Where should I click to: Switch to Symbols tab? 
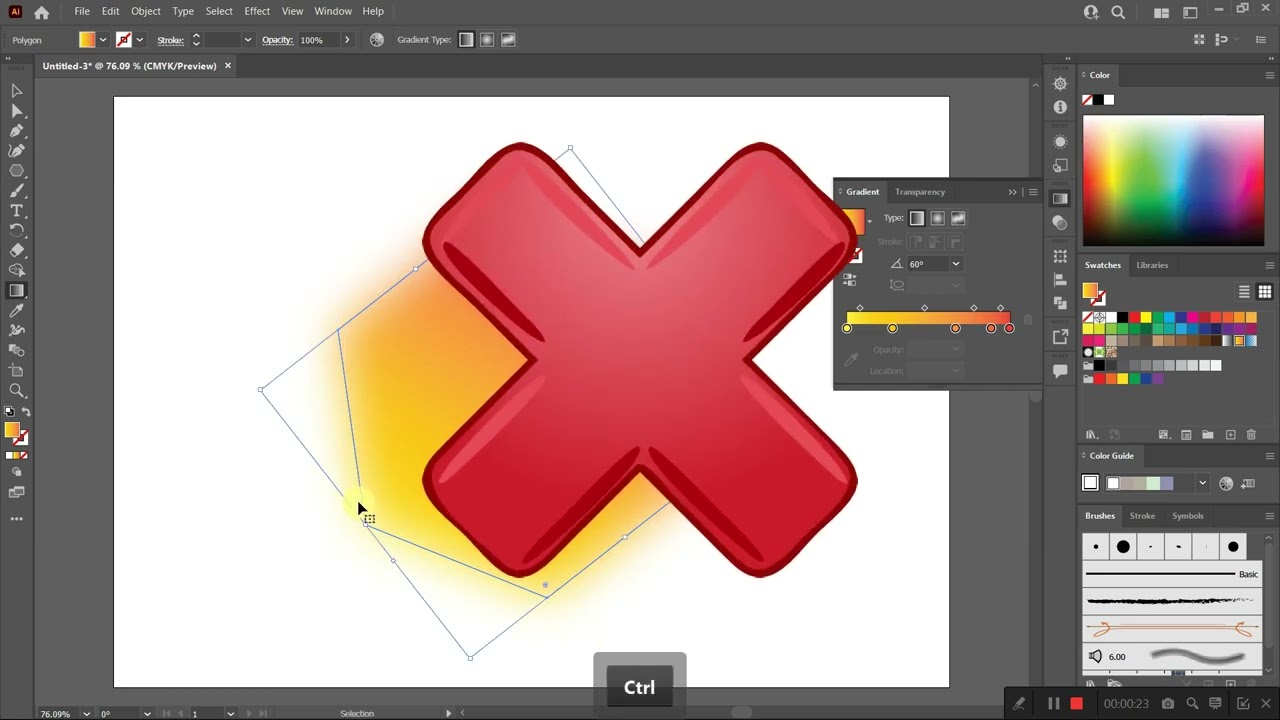(1188, 516)
